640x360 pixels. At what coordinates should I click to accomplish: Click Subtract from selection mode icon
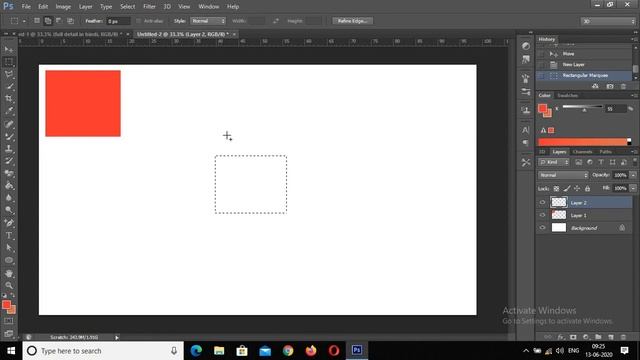pos(59,21)
